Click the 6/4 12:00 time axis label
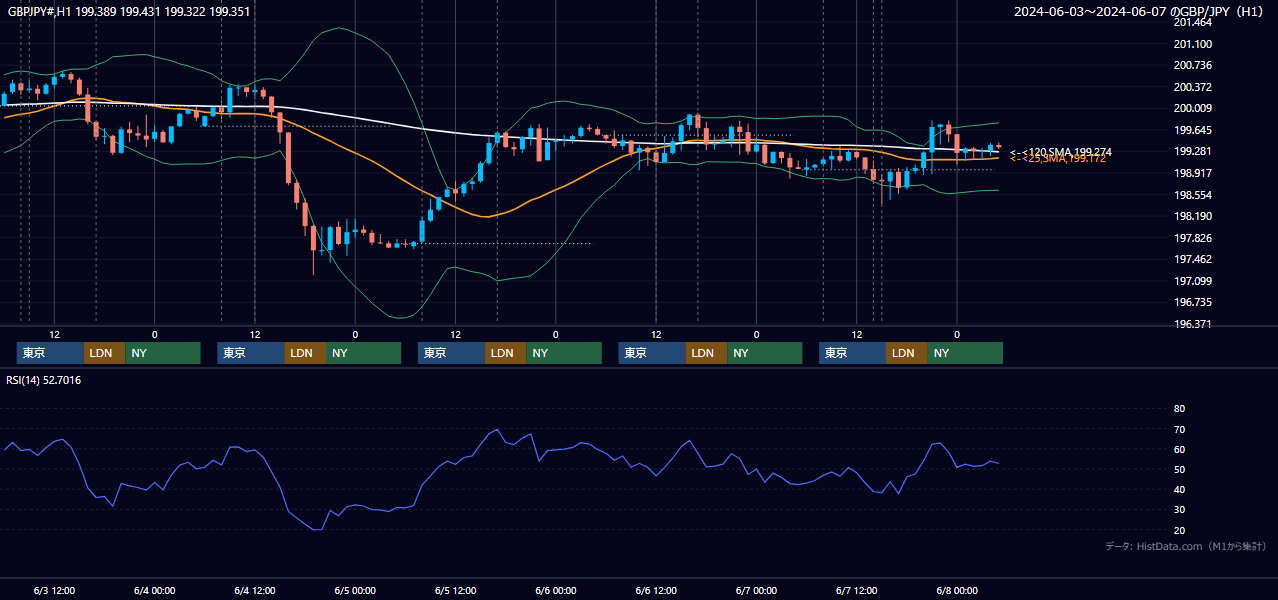The image size is (1278, 600). [255, 590]
